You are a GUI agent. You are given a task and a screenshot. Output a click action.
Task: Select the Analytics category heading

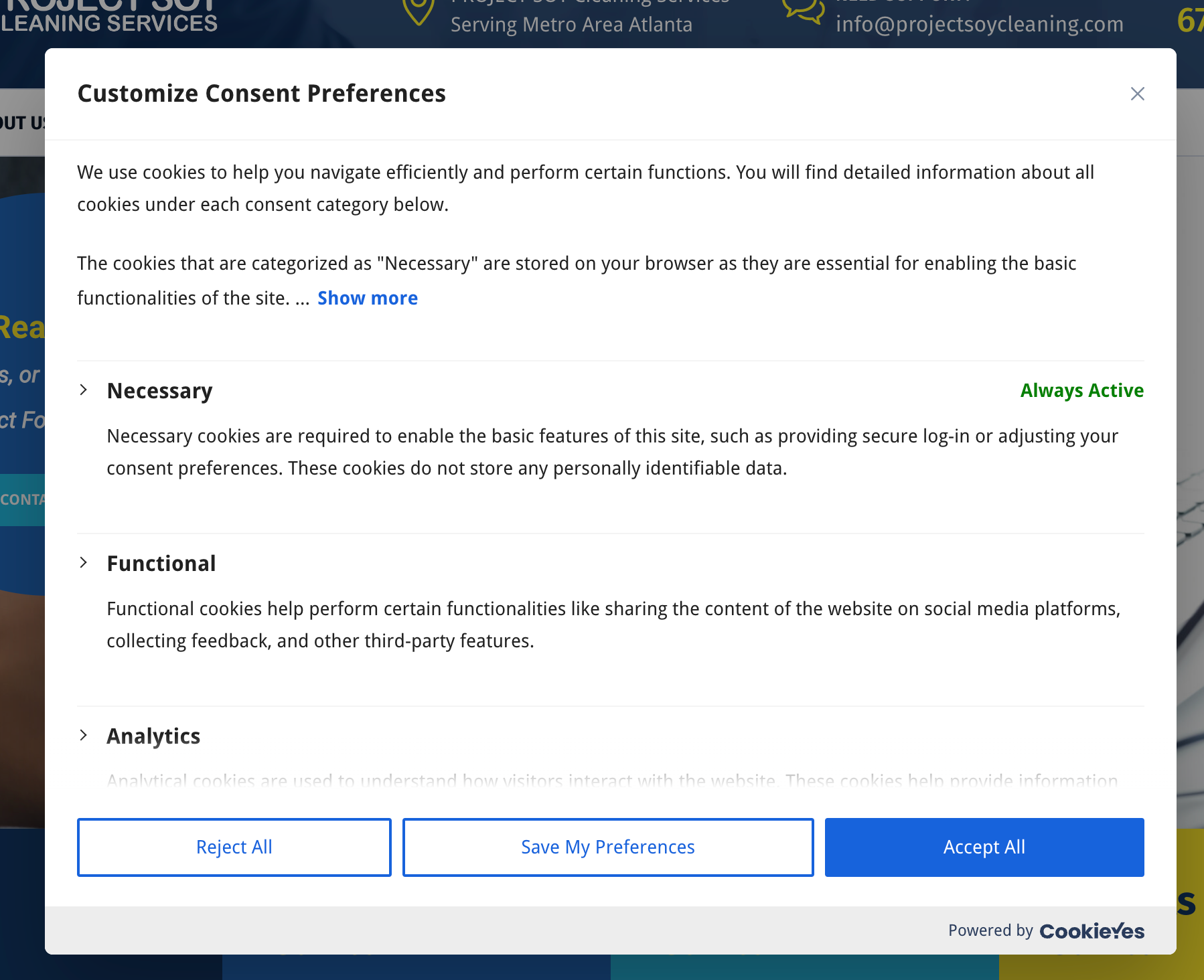153,736
